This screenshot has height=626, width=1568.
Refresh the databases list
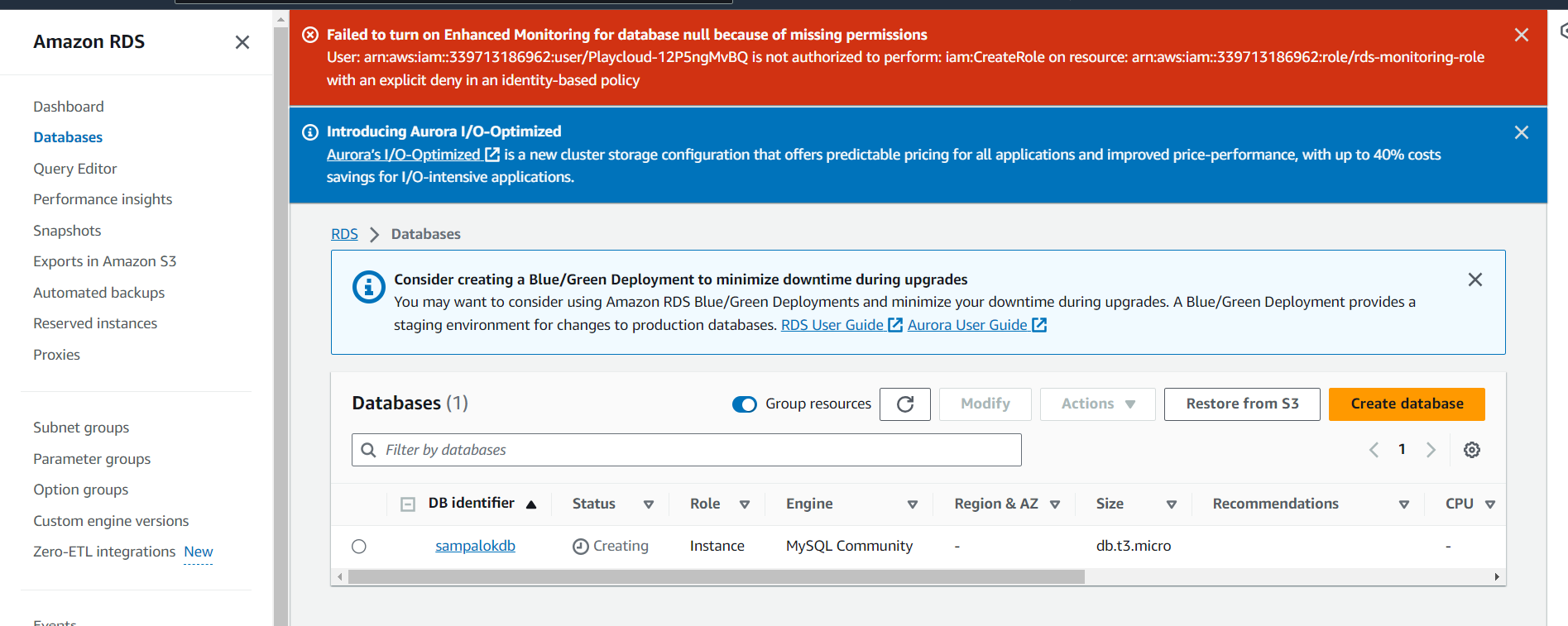[x=904, y=404]
